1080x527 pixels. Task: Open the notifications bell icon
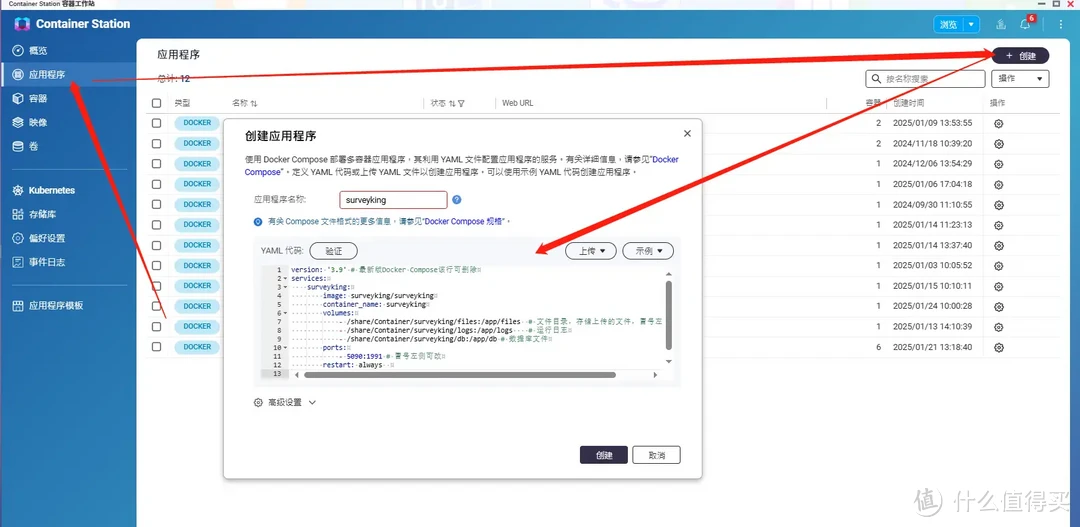coord(1025,25)
